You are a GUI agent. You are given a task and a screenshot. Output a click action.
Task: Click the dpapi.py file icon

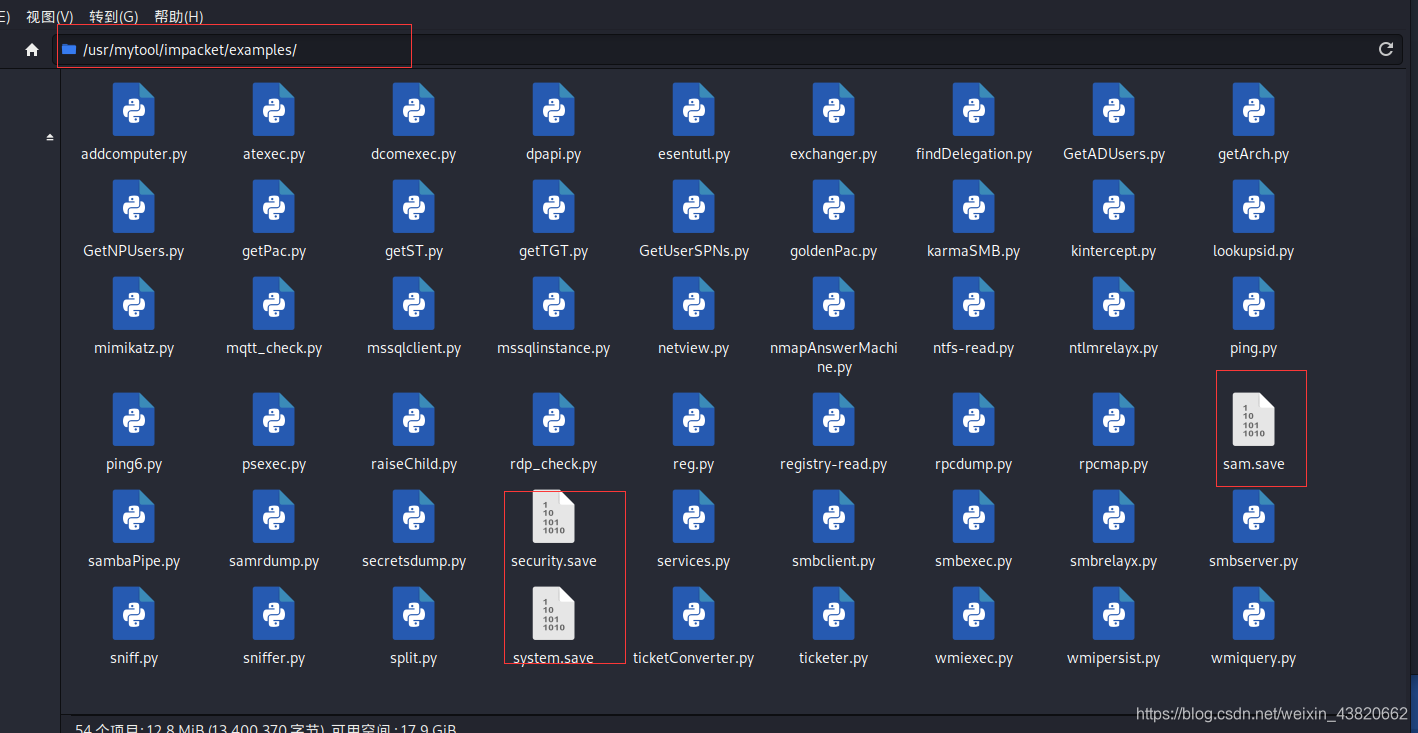tap(554, 110)
